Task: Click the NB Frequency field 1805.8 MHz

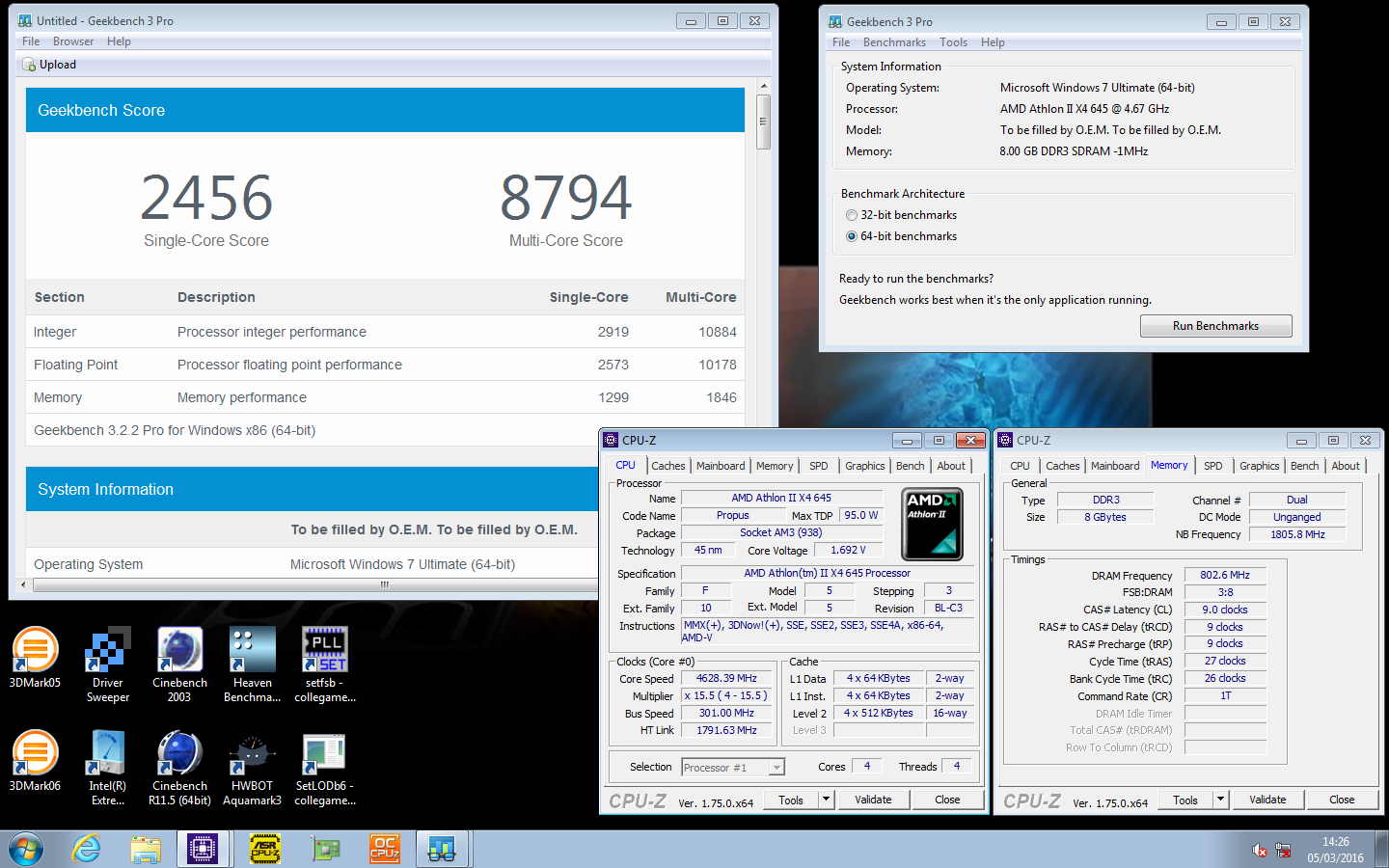Action: pyautogui.click(x=1297, y=534)
